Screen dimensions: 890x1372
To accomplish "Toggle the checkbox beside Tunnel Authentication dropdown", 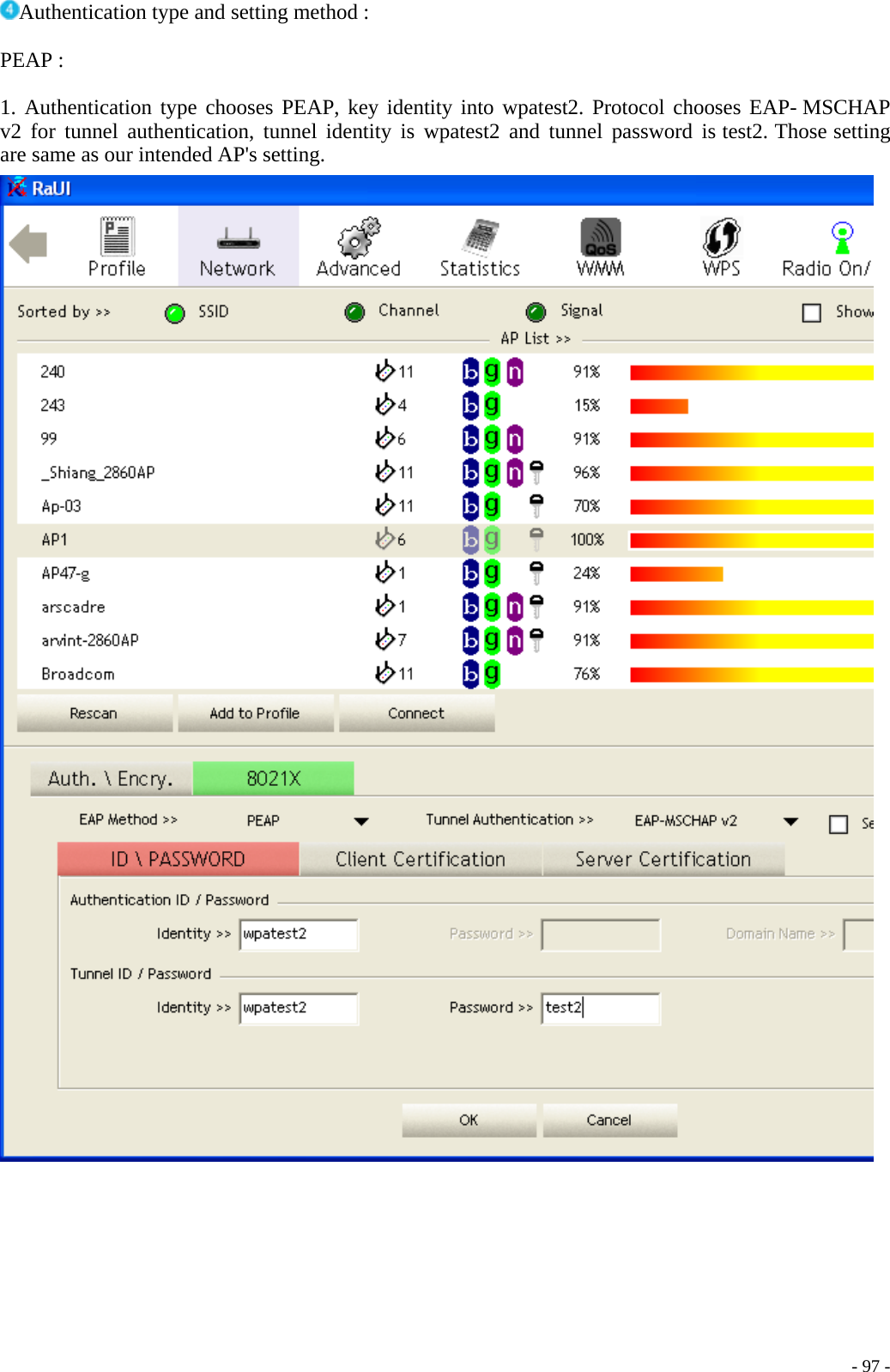I will point(839,824).
